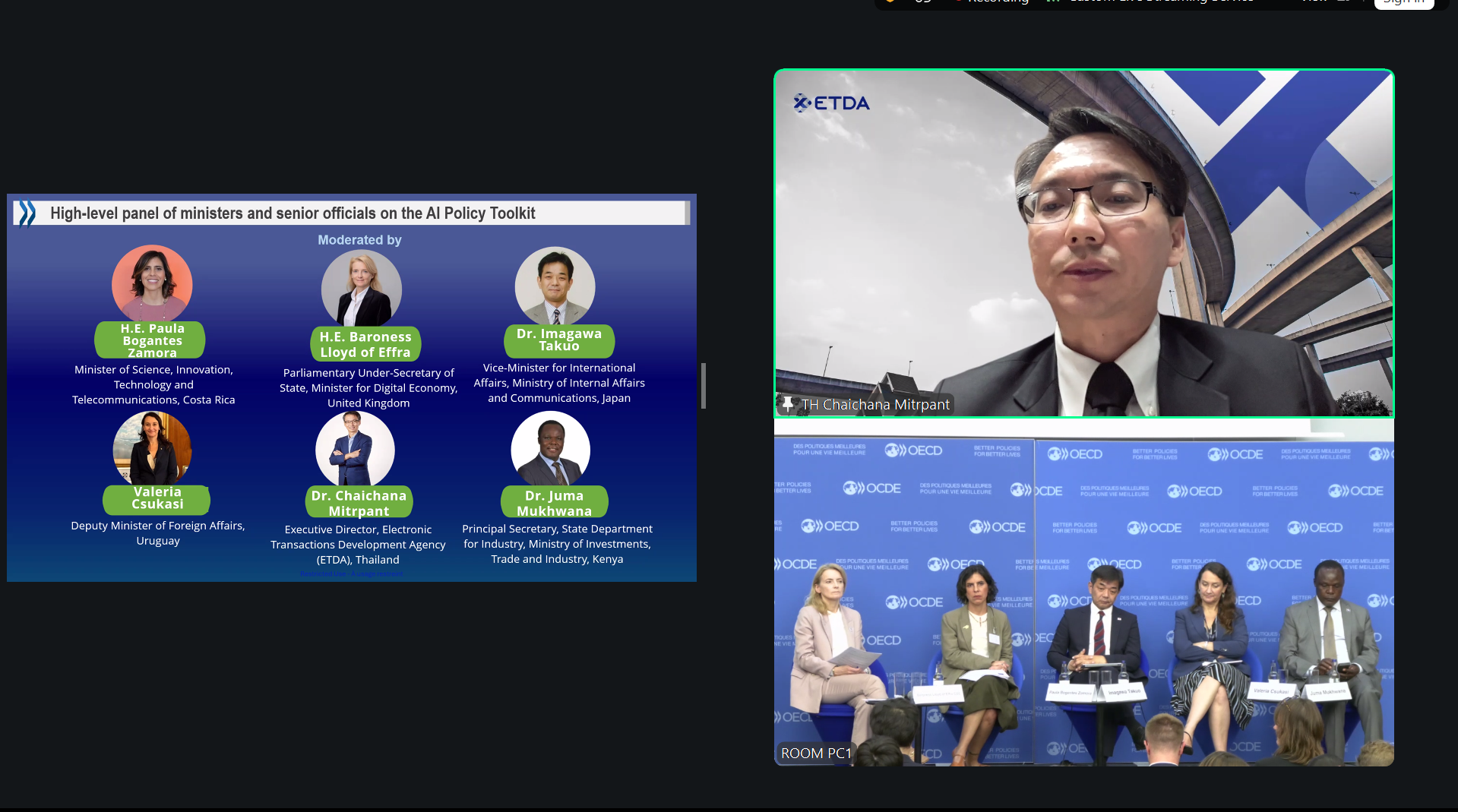The image size is (1458, 812).
Task: Click the 'Dr. Chaichana Mitrpant' slide name badge
Action: coord(359,502)
